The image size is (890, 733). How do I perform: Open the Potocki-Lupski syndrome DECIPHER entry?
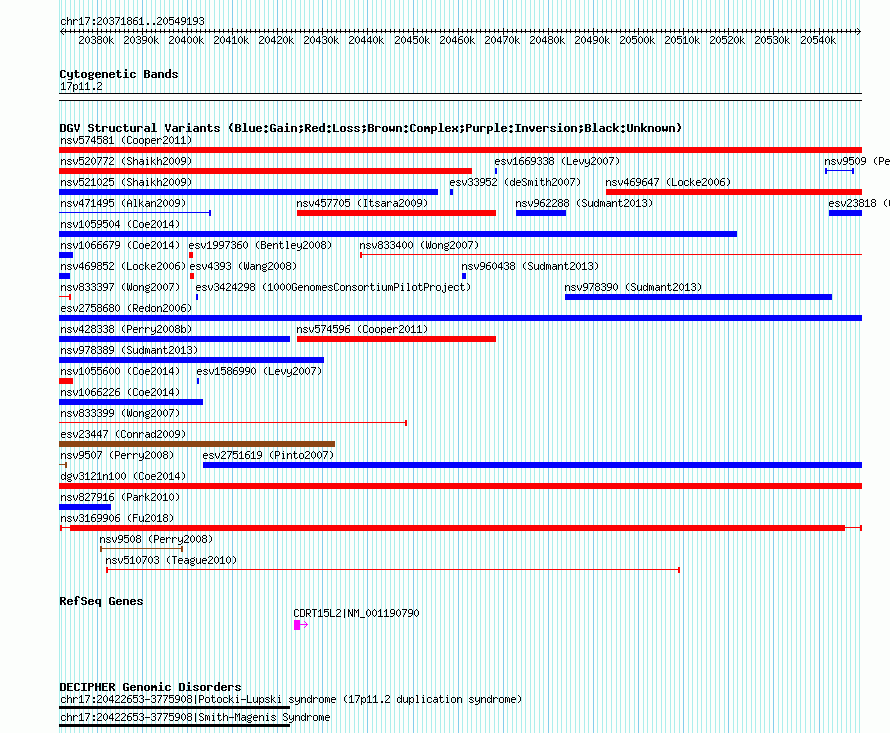(291, 700)
